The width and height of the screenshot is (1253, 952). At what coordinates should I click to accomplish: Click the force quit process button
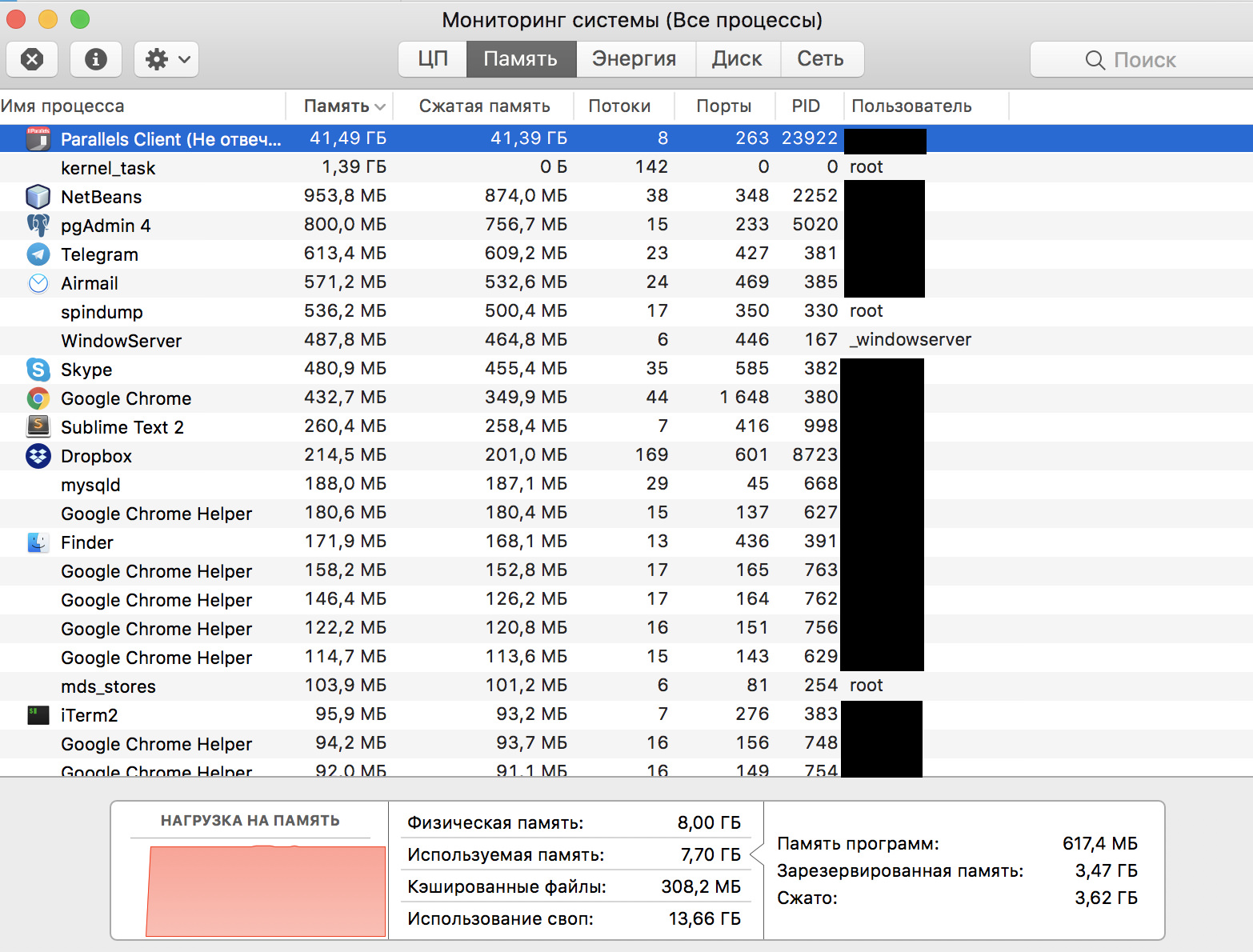(32, 59)
